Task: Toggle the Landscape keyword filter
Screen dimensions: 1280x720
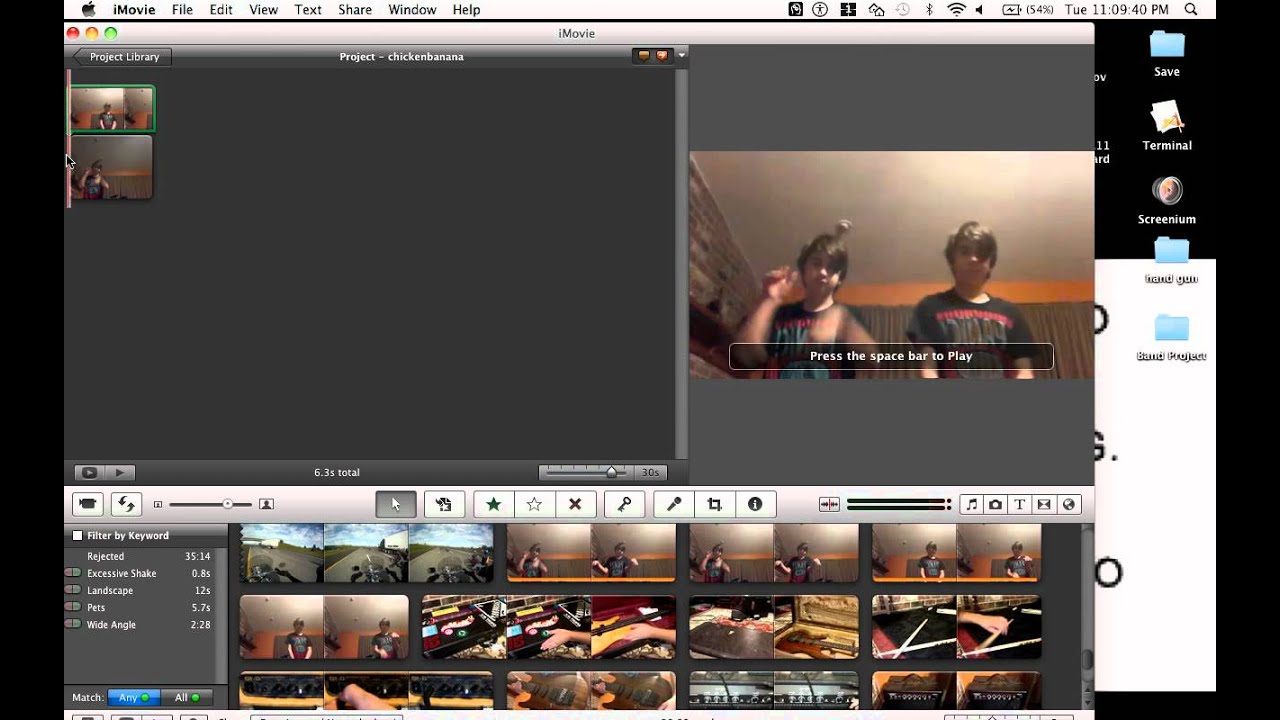Action: [x=73, y=590]
